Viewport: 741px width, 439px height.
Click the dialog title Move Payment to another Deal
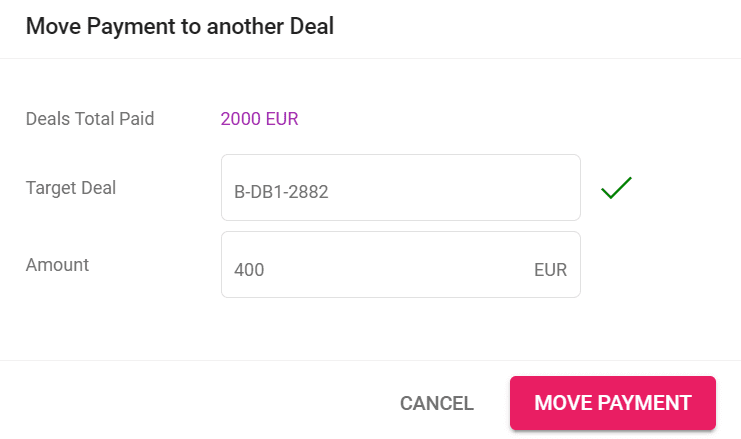click(179, 27)
